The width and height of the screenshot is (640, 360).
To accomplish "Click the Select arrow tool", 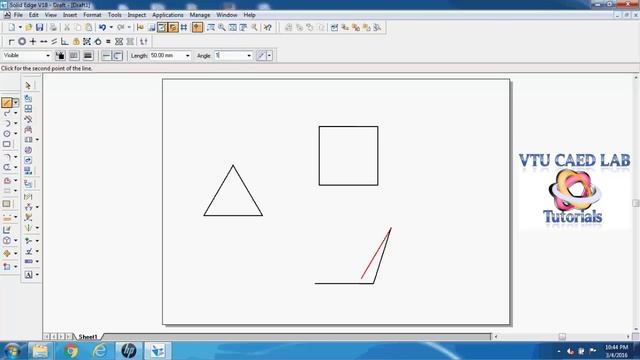I will coord(28,85).
